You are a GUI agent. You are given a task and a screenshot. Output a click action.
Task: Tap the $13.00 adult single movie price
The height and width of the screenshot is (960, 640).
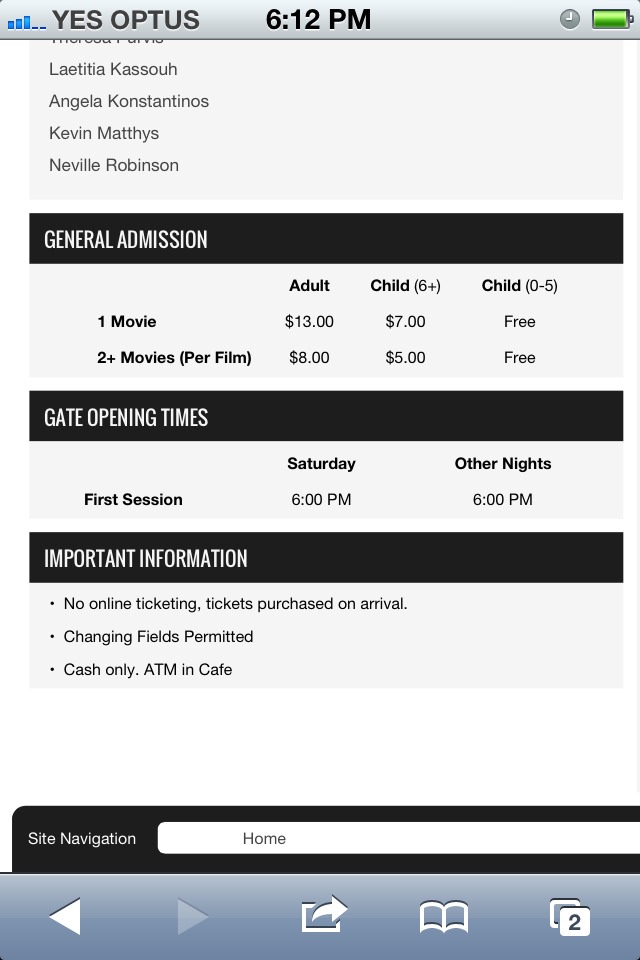(309, 321)
